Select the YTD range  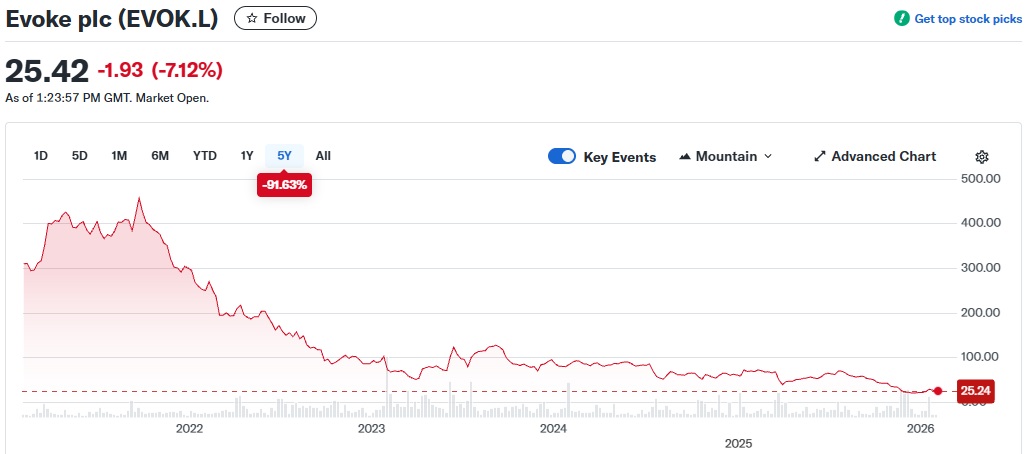point(205,156)
